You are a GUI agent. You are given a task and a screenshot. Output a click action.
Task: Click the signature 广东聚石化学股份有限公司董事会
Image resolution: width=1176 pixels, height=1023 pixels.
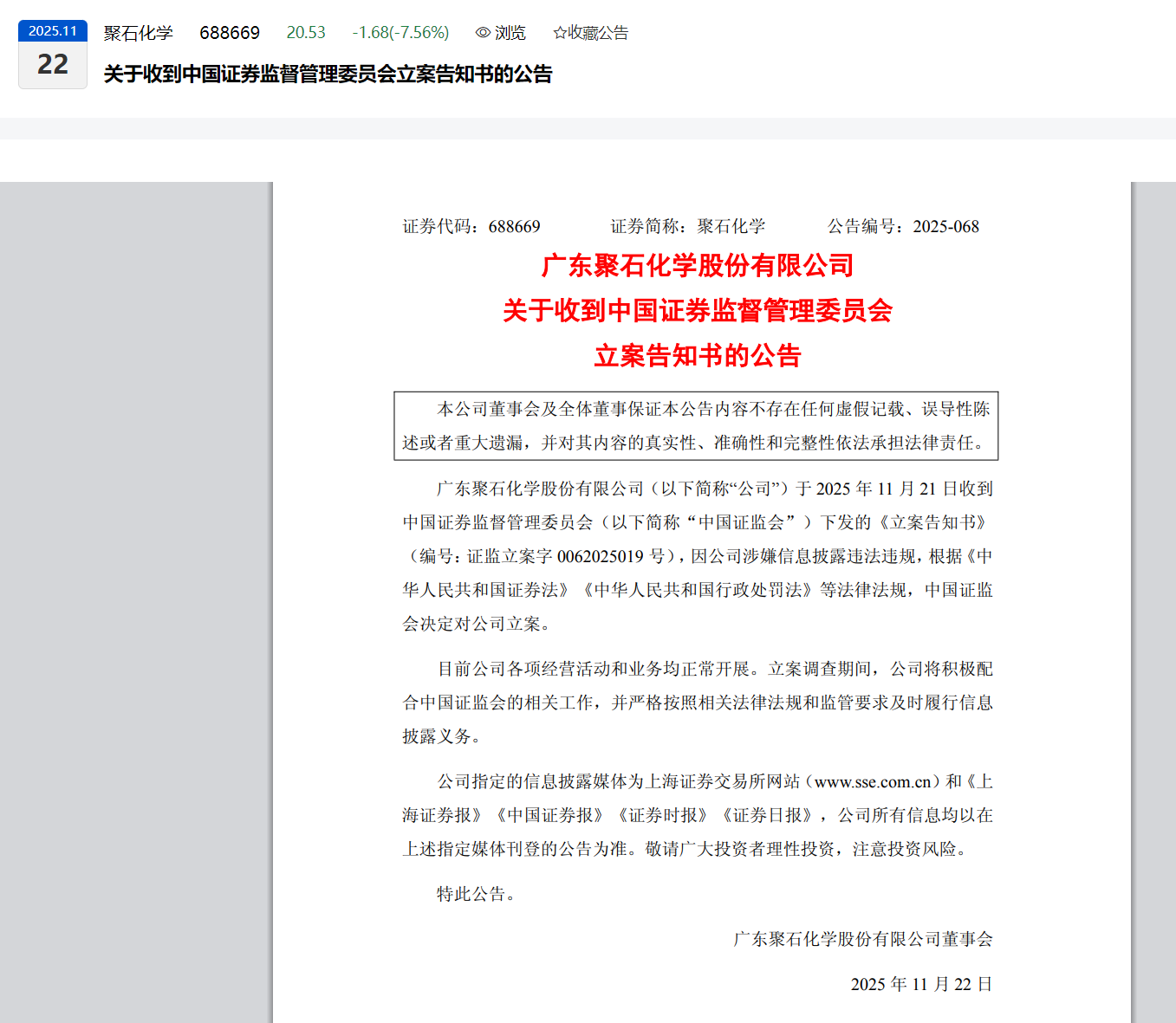coord(863,939)
